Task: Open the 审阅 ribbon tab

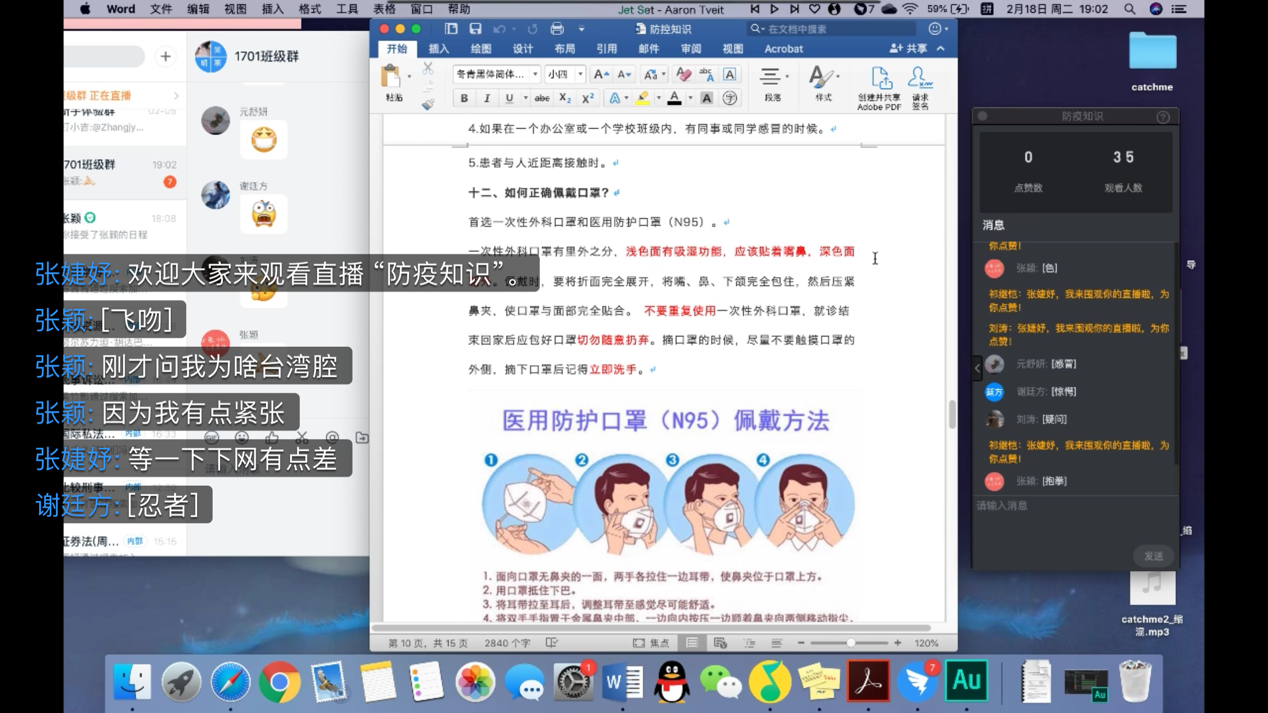Action: click(x=691, y=49)
